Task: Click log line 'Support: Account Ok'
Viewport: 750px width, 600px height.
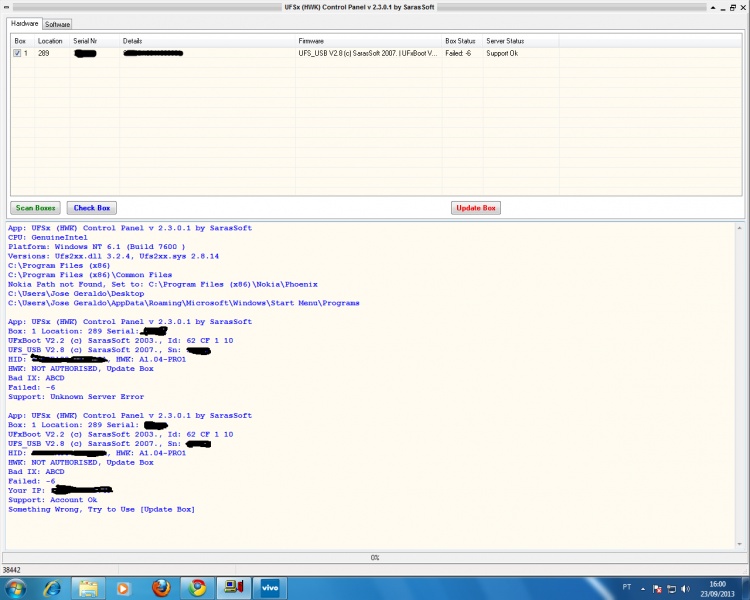Action: click(53, 500)
